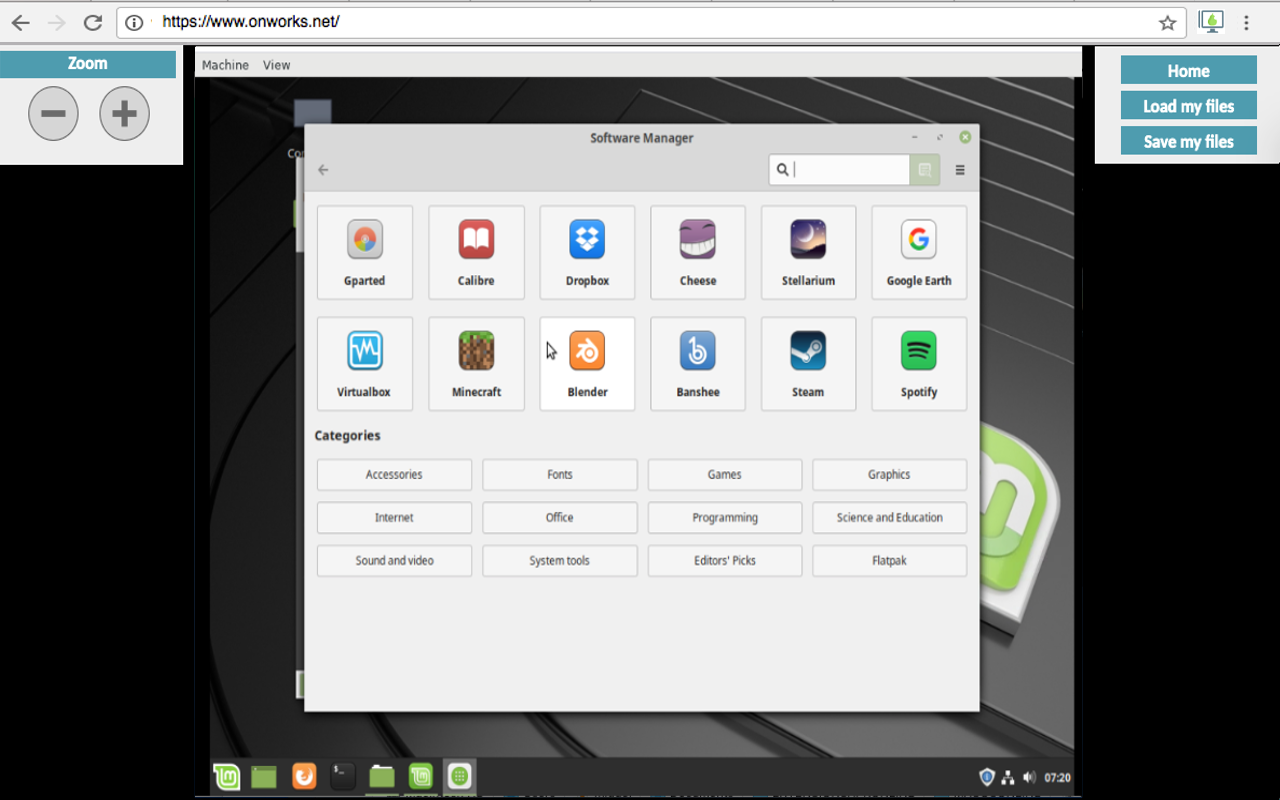Screen dimensions: 1280x800
Task: Click the taskbar clock showing 07:20
Action: (1057, 777)
